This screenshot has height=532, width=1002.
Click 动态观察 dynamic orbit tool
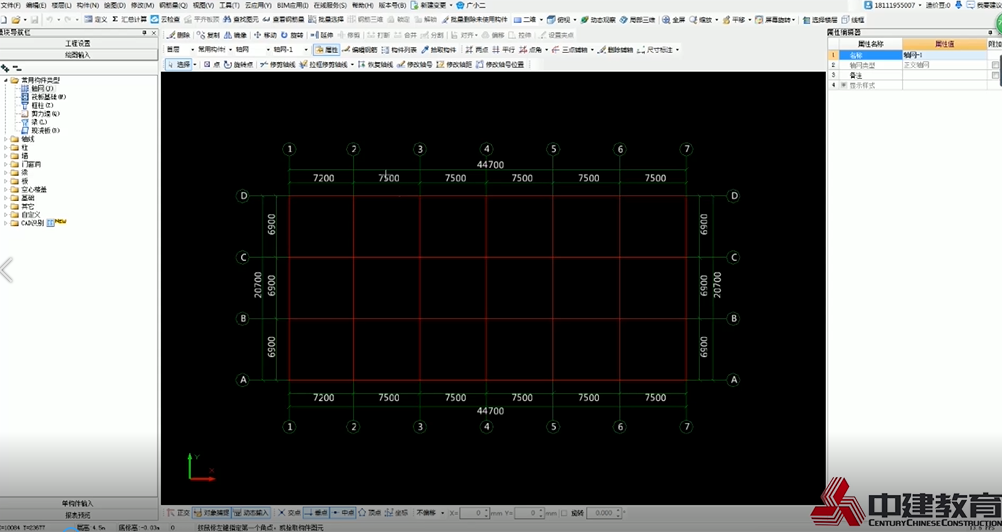tap(597, 20)
